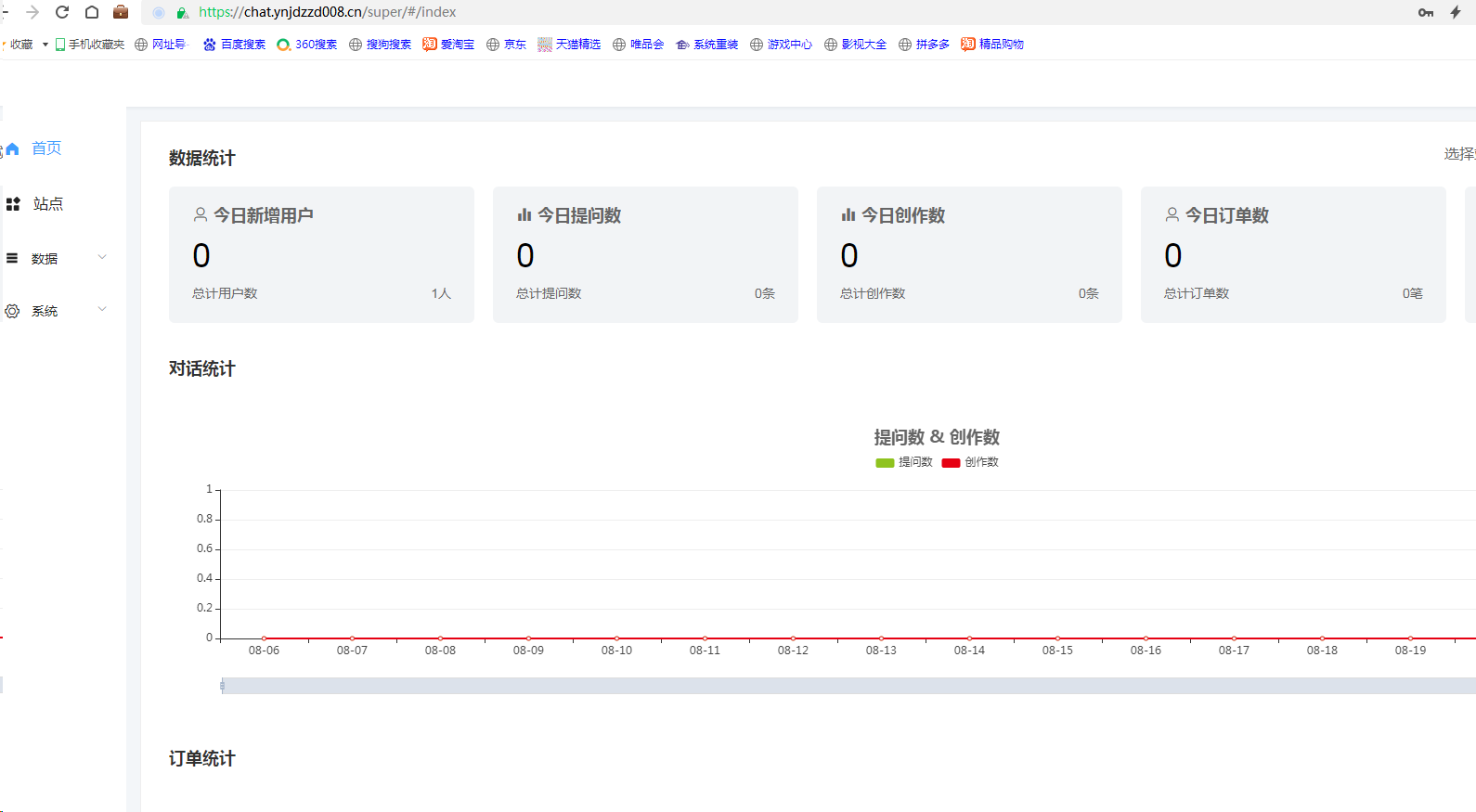Click the 对话统计 section heading
This screenshot has height=812, width=1476.
(x=202, y=369)
